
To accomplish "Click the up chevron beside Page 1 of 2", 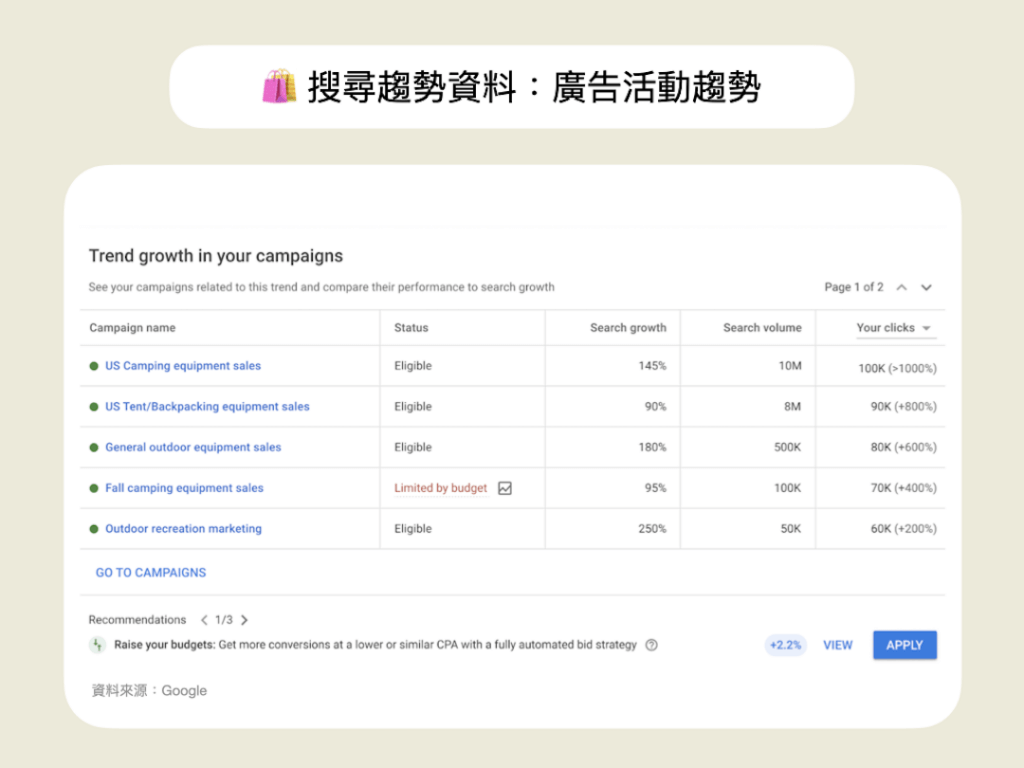I will [x=903, y=287].
